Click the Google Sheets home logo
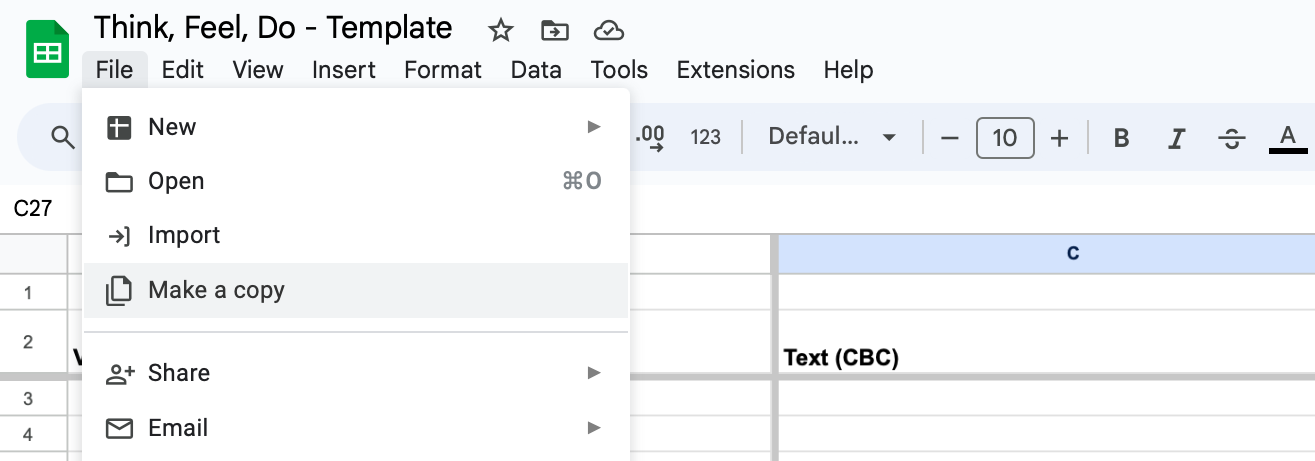The width and height of the screenshot is (1315, 461). 47,48
